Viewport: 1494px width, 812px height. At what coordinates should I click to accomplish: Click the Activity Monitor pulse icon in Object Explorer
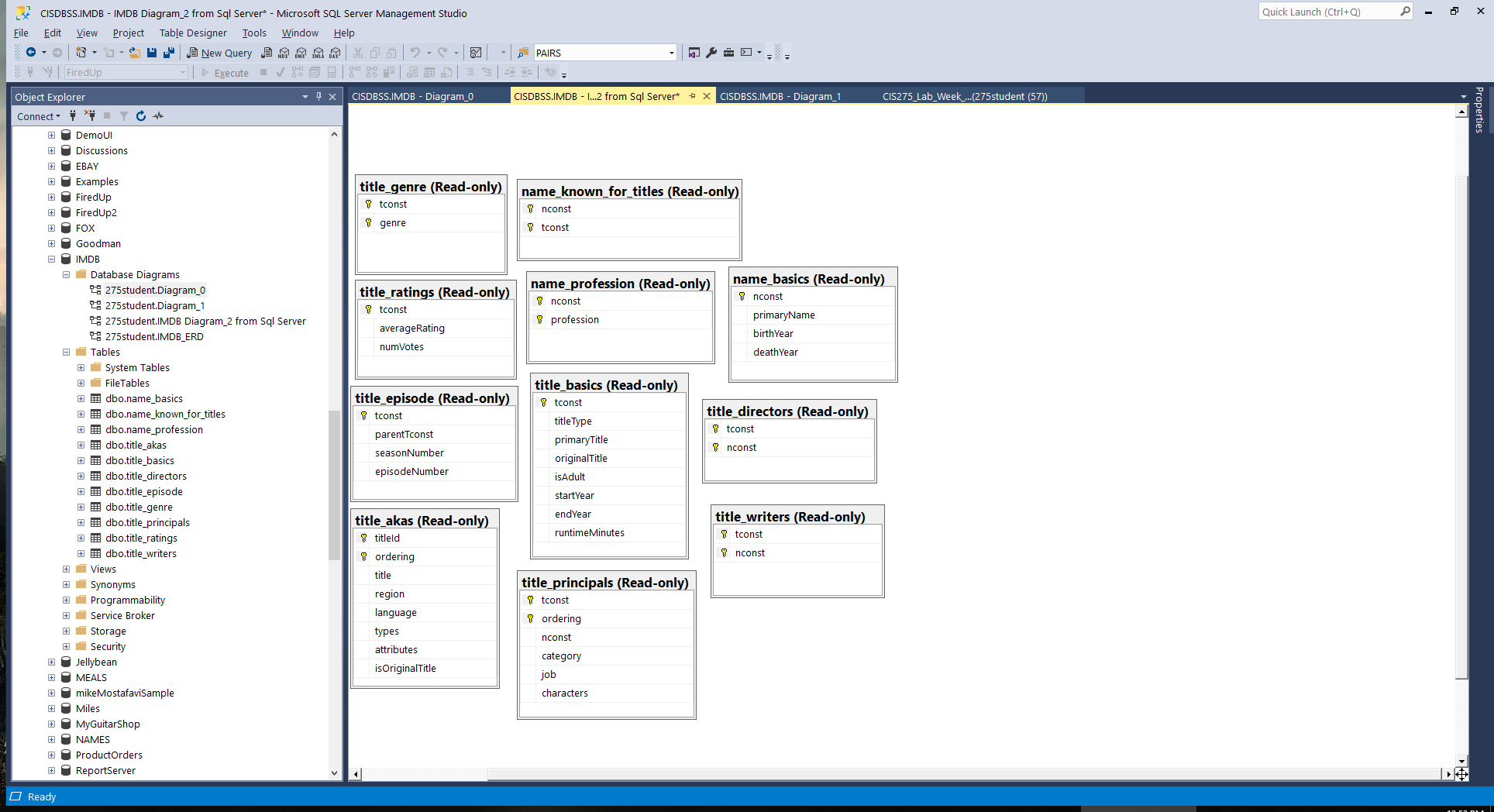point(158,116)
